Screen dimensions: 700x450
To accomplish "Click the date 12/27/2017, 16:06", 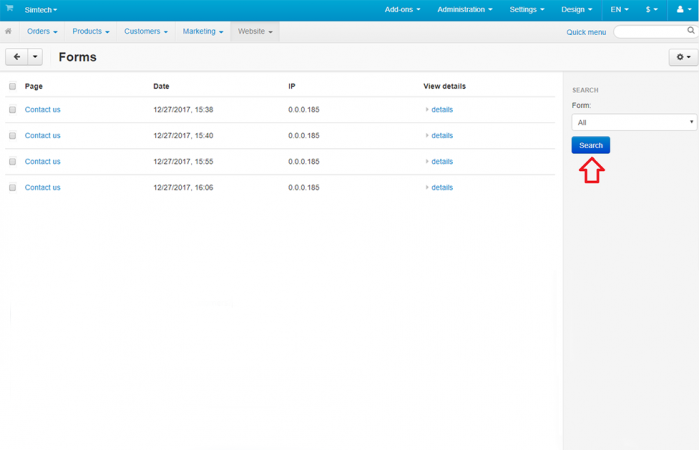I will (183, 187).
